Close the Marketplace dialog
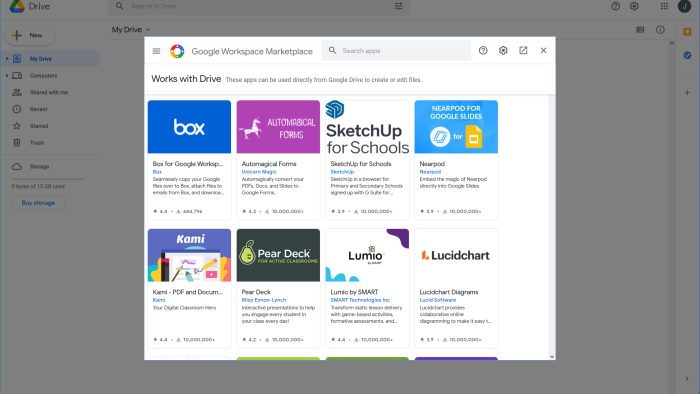The image size is (700, 394). 543,50
